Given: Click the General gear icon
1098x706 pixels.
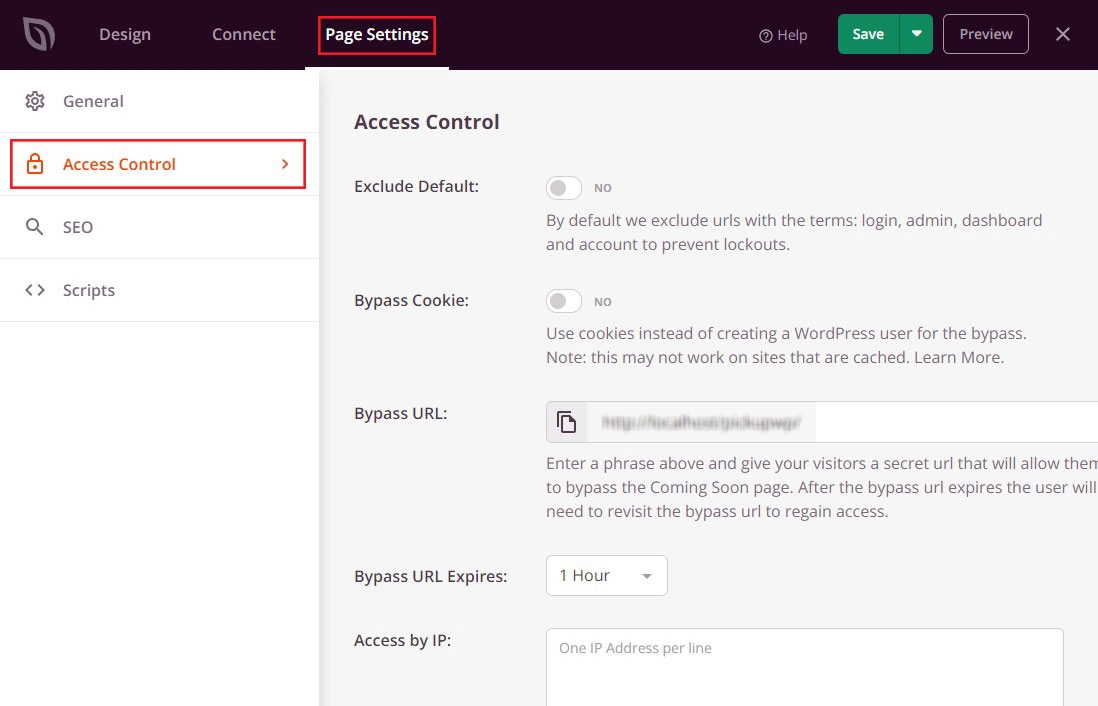Looking at the screenshot, I should click(35, 101).
